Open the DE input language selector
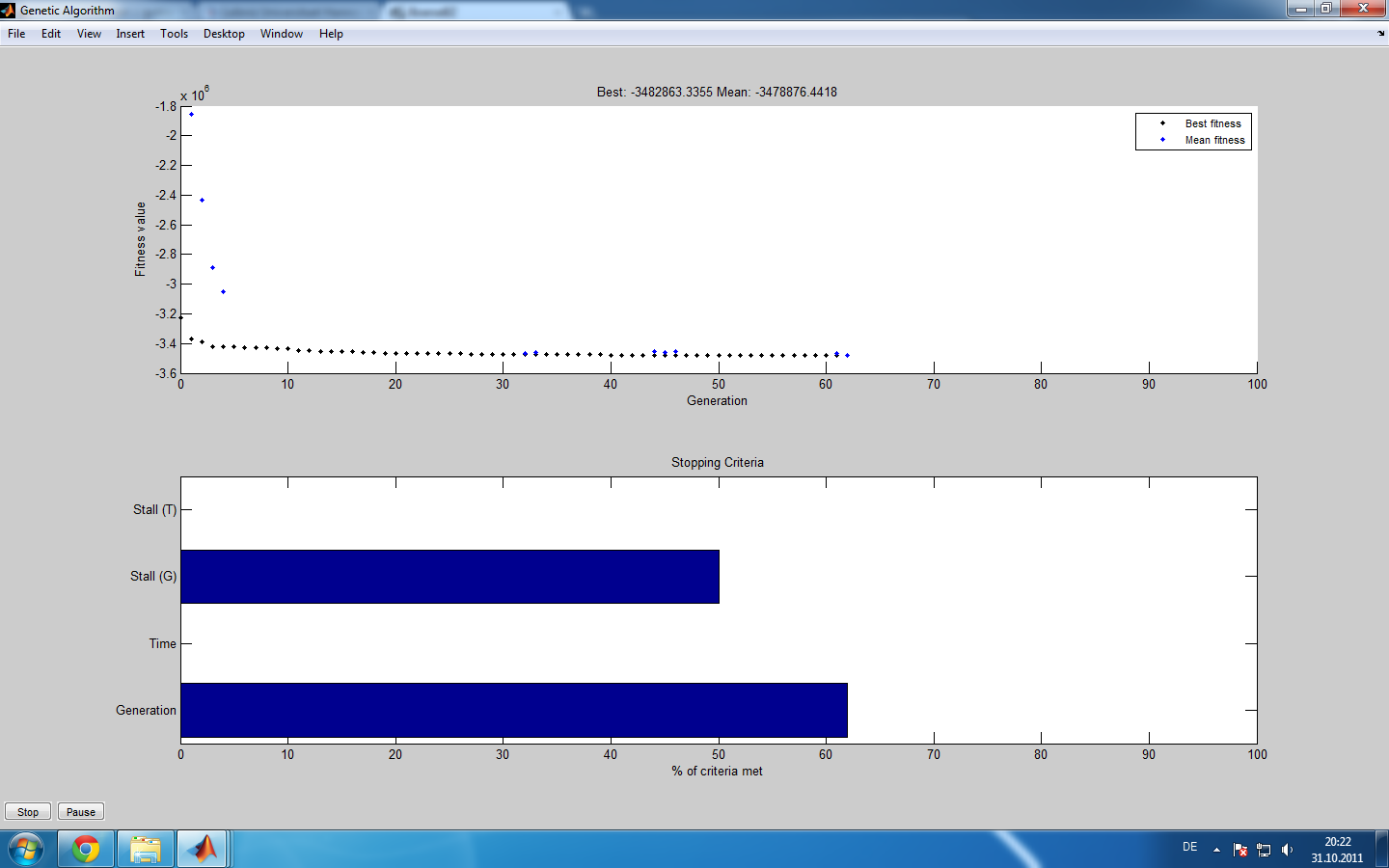 tap(1189, 847)
